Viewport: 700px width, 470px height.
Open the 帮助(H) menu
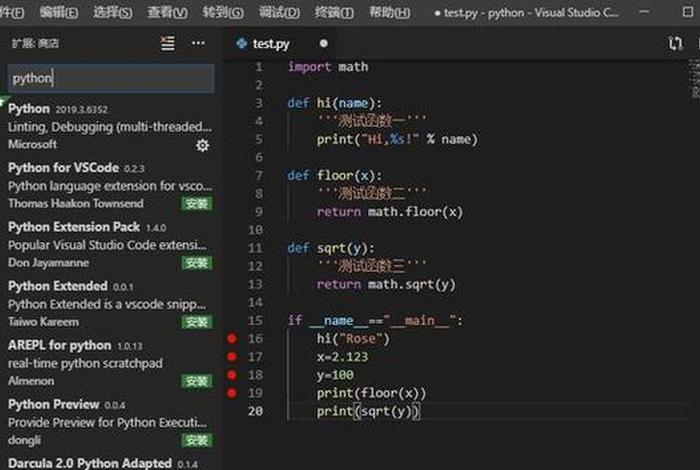[x=389, y=12]
